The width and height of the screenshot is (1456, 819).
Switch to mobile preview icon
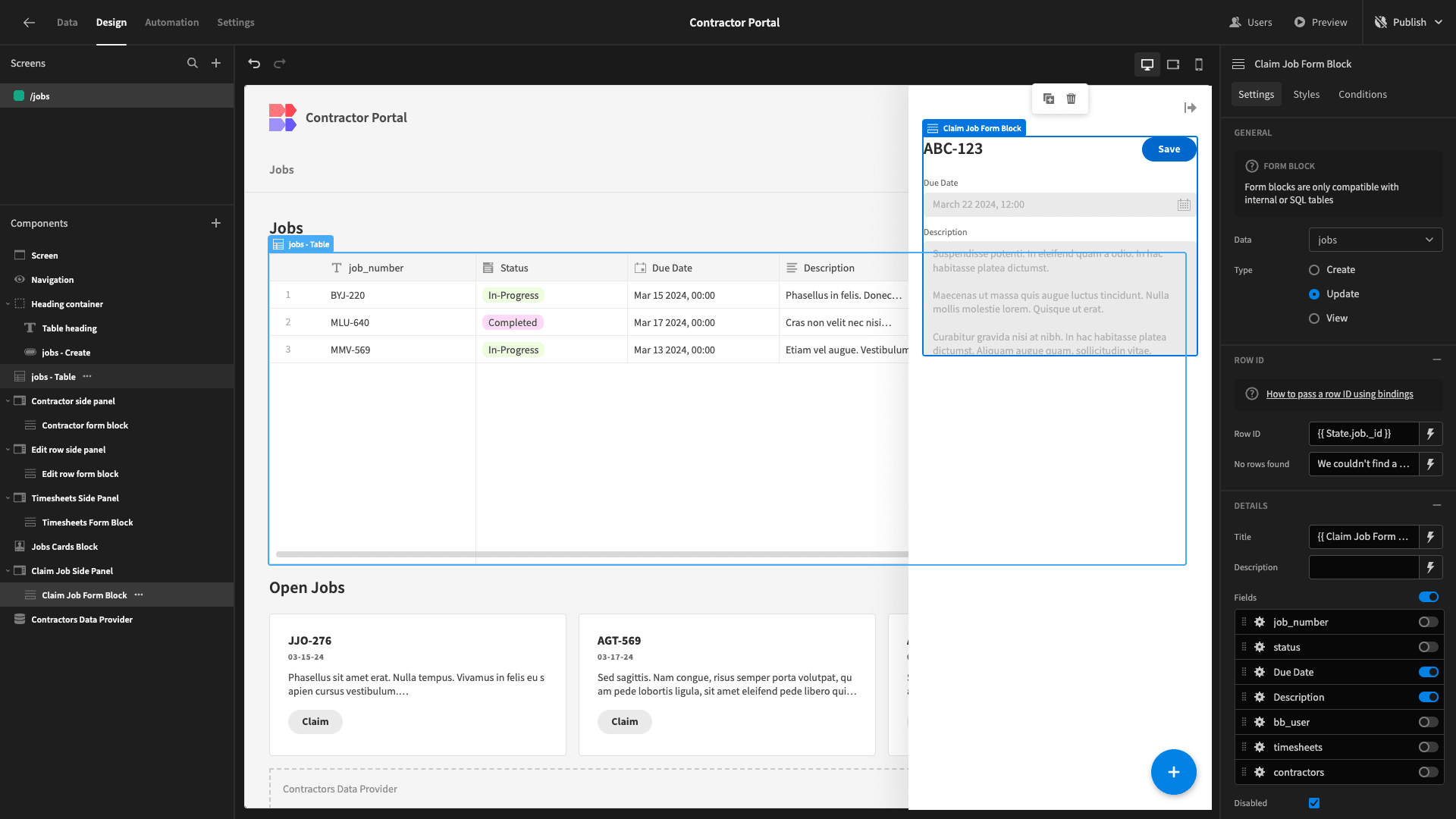click(x=1199, y=64)
